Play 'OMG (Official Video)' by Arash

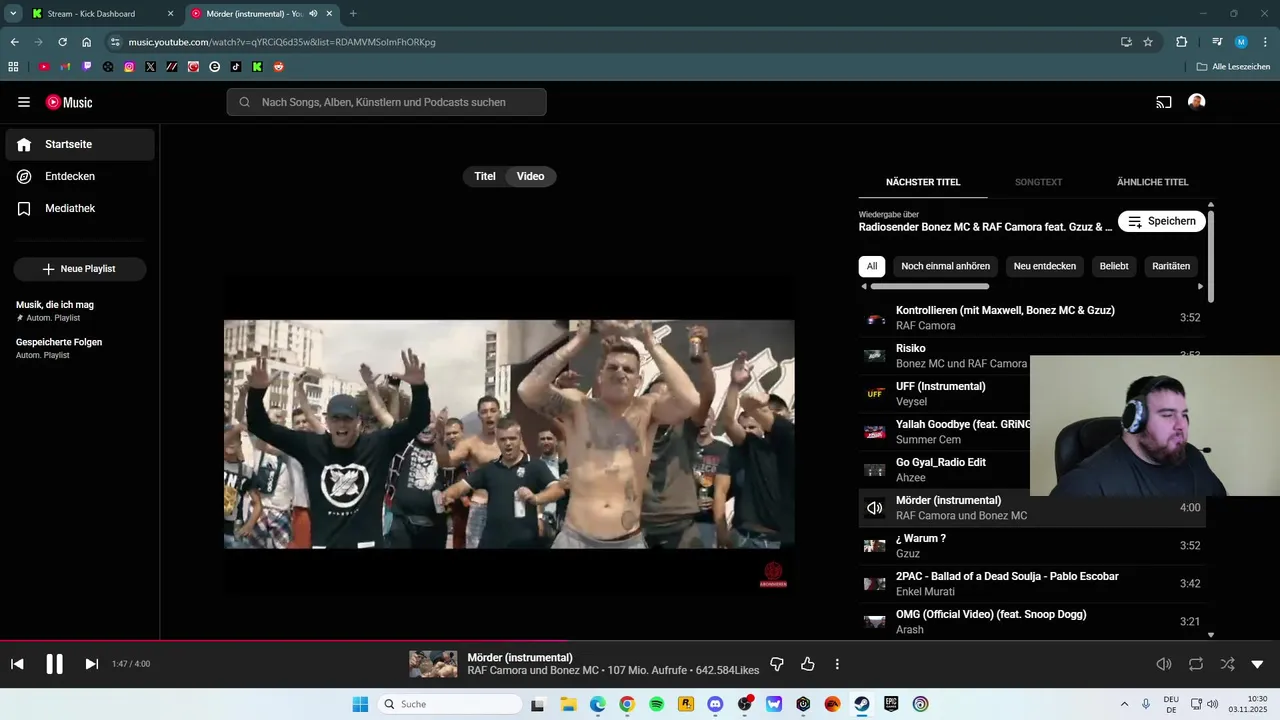pos(1032,622)
